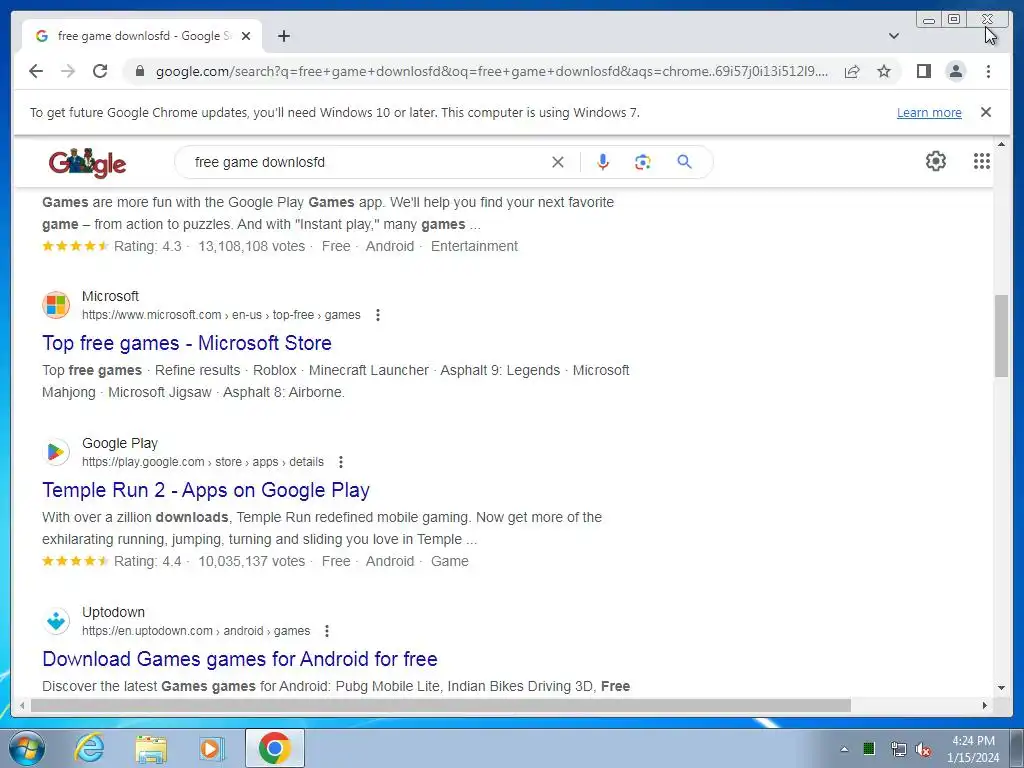Dismiss the Chrome update notification bar
Viewport: 1024px width, 768px height.
coord(986,112)
